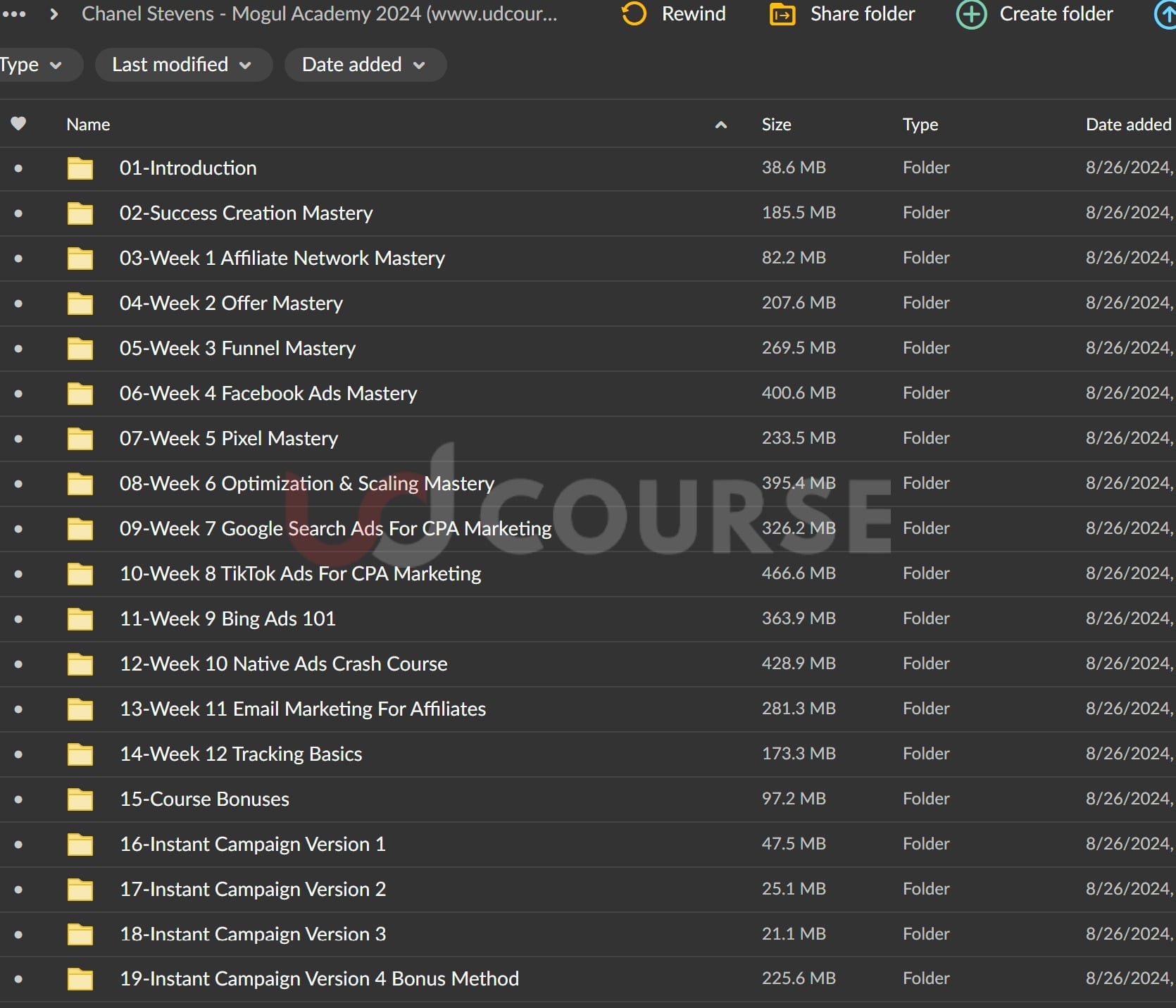Viewport: 1176px width, 1008px height.
Task: Sort by the Date added column header
Action: (1127, 125)
